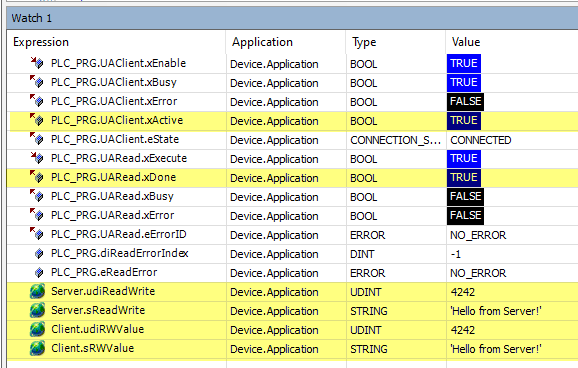The height and width of the screenshot is (368, 578).
Task: Click the variable icon beside PLC_PRG.UARead.xBusy
Action: (37, 196)
